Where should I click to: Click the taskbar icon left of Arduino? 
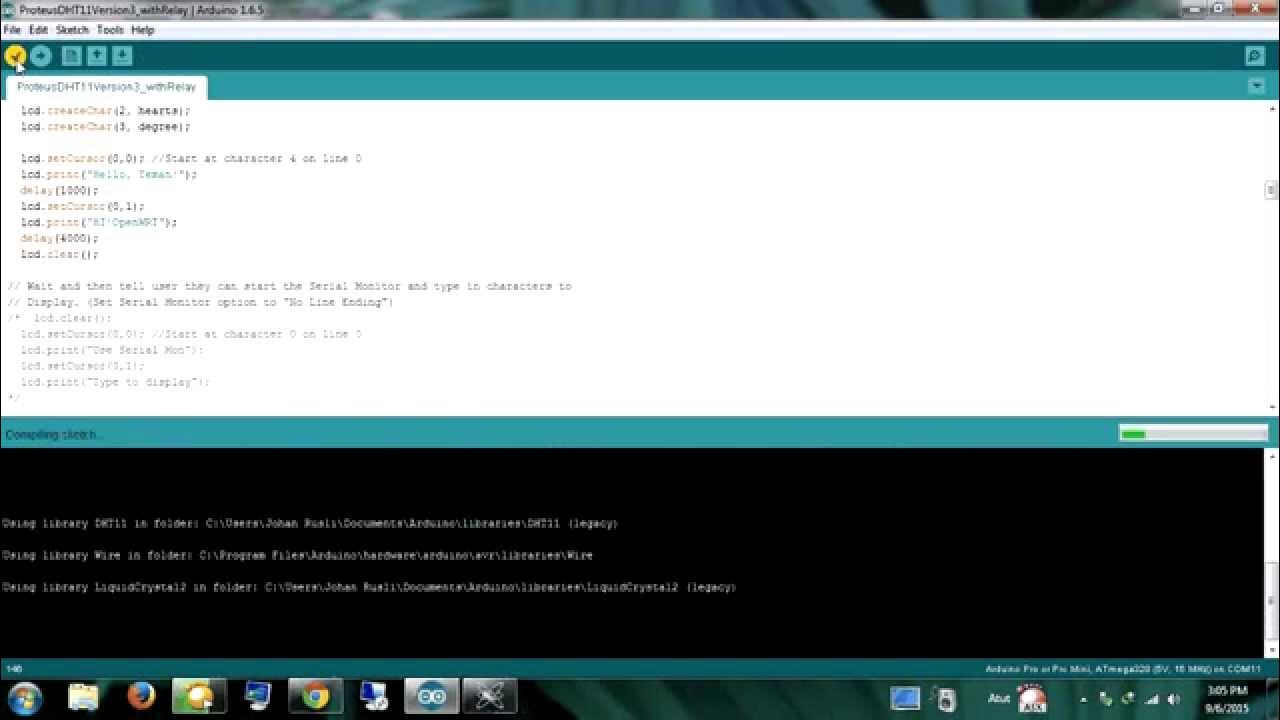374,697
